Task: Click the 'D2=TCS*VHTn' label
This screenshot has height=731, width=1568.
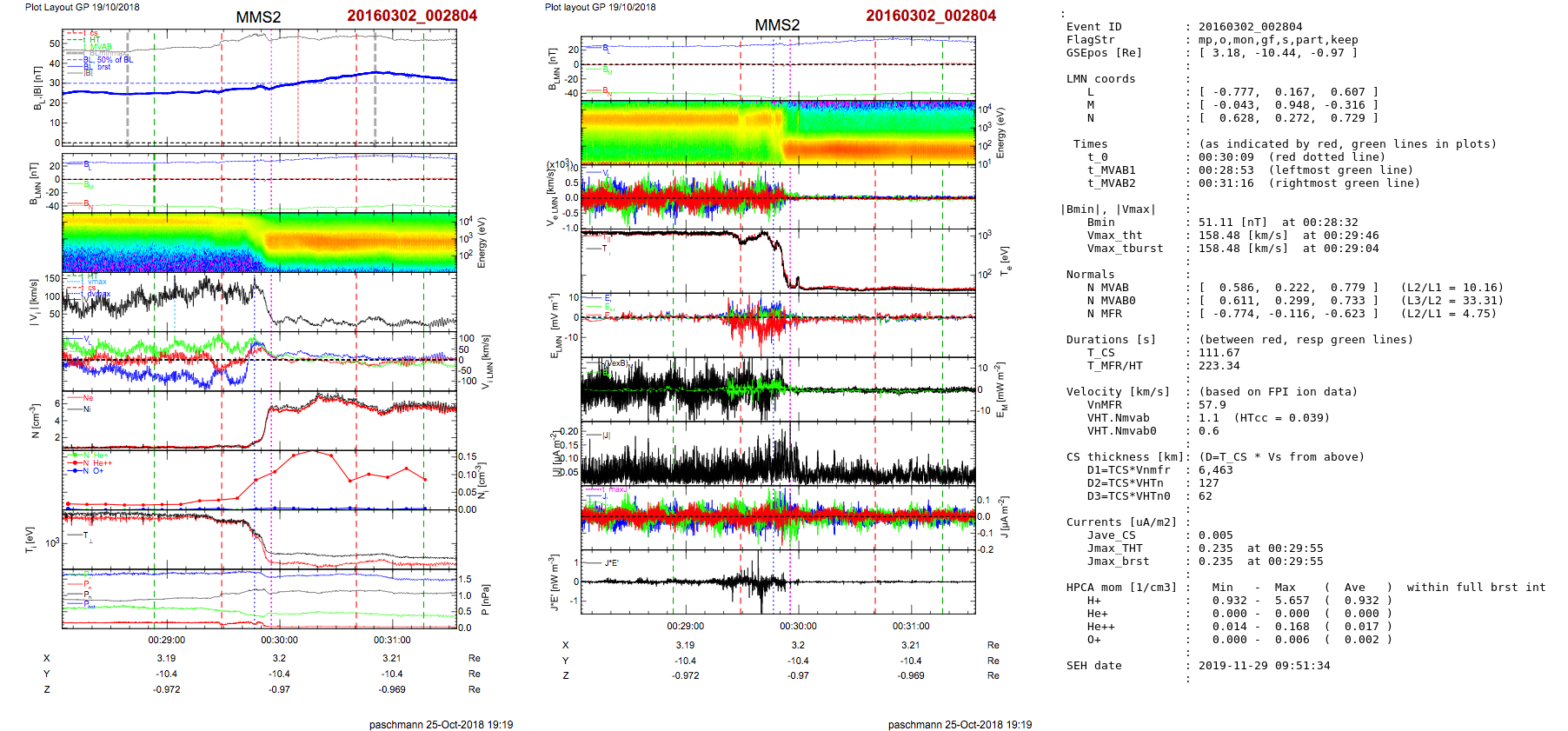Action: pyautogui.click(x=1125, y=483)
